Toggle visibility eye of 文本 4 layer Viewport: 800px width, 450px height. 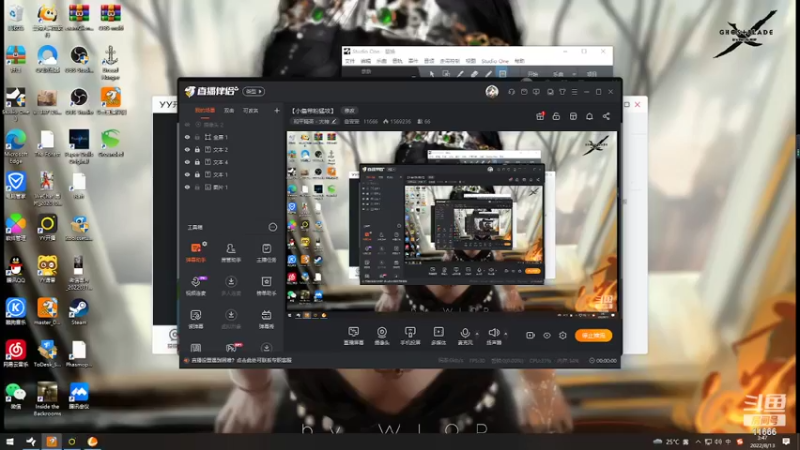coord(187,162)
